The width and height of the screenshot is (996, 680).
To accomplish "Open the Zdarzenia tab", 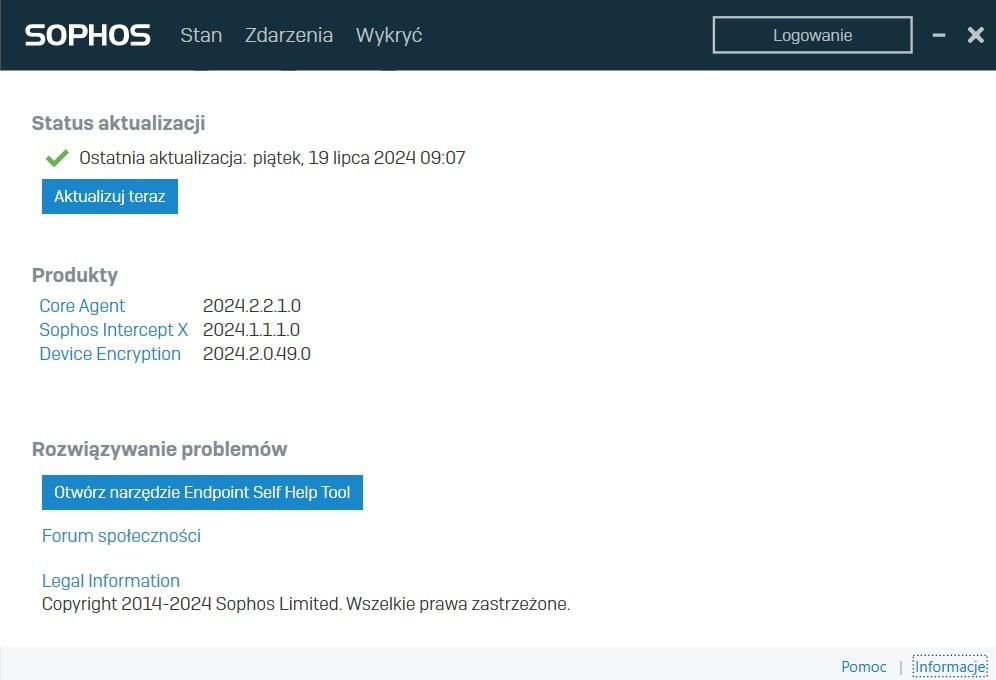I will (x=289, y=35).
